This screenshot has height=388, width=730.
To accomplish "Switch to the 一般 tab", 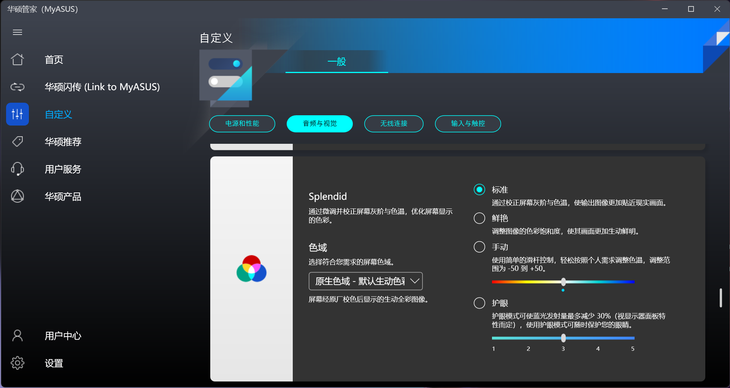I will pos(337,61).
